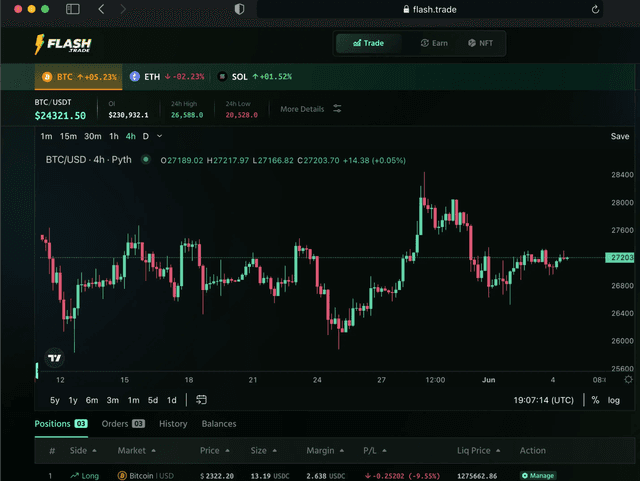Open the NFT tab
The image size is (640, 481).
(480, 43)
